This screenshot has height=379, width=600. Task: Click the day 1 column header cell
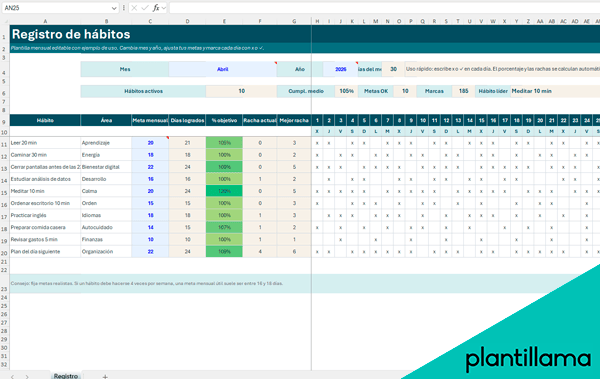click(317, 120)
